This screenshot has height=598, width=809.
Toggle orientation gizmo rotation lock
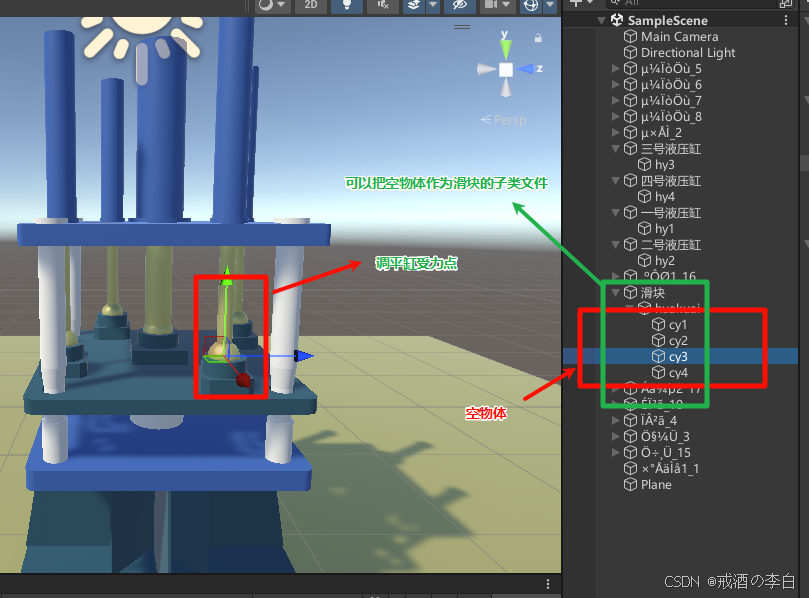538,38
